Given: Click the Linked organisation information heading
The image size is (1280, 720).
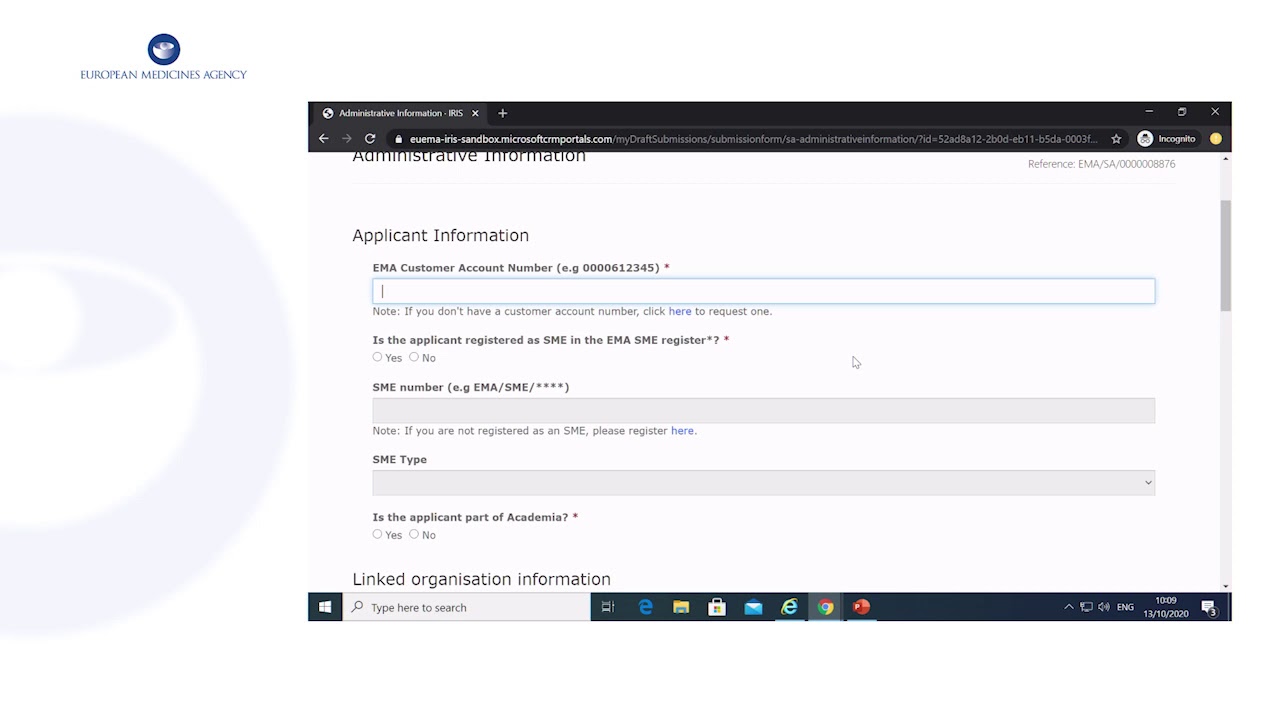Looking at the screenshot, I should pos(481,579).
